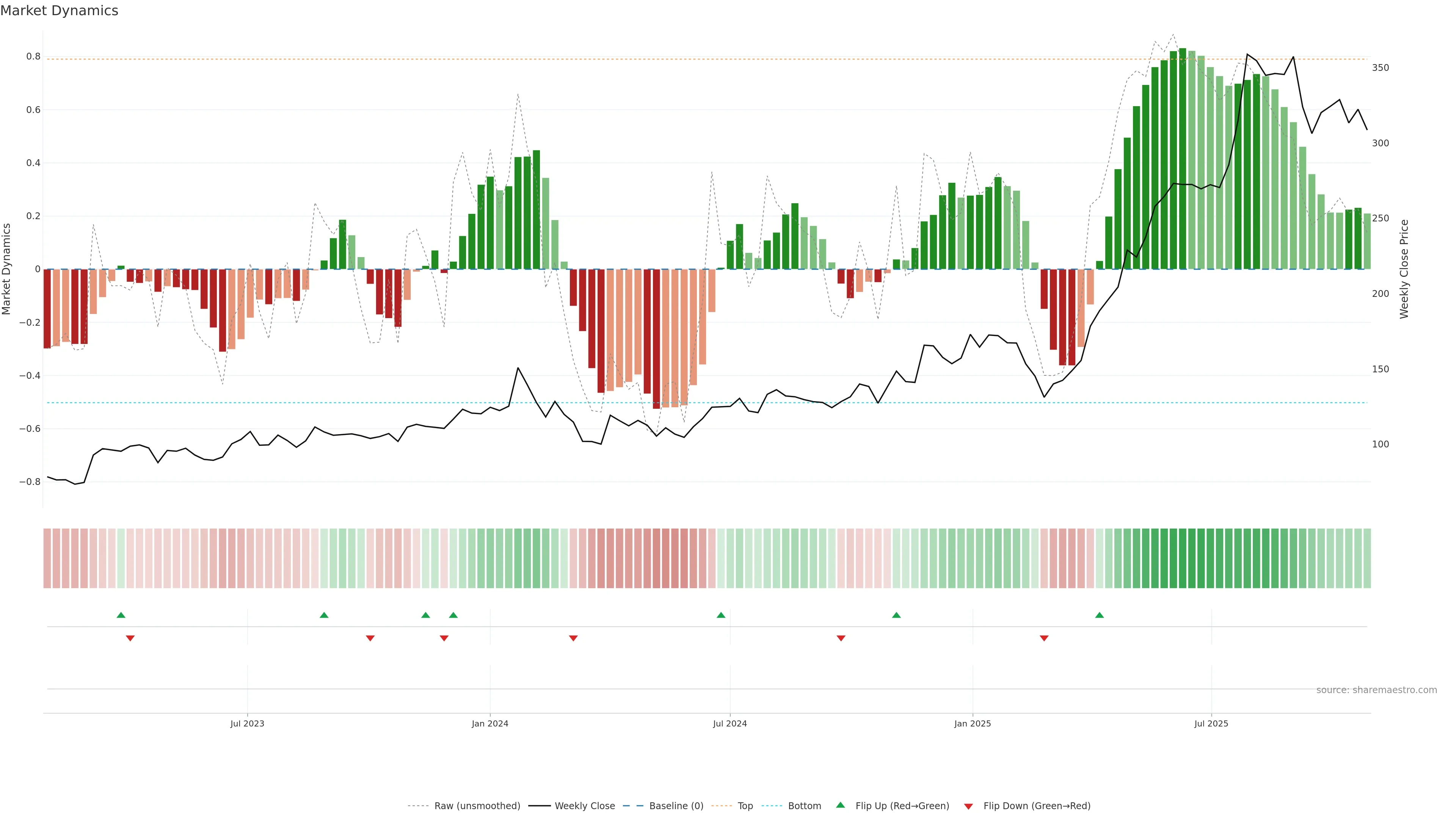Click the Jan 2024 x-axis label
The width and height of the screenshot is (1456, 819).
coord(490,723)
